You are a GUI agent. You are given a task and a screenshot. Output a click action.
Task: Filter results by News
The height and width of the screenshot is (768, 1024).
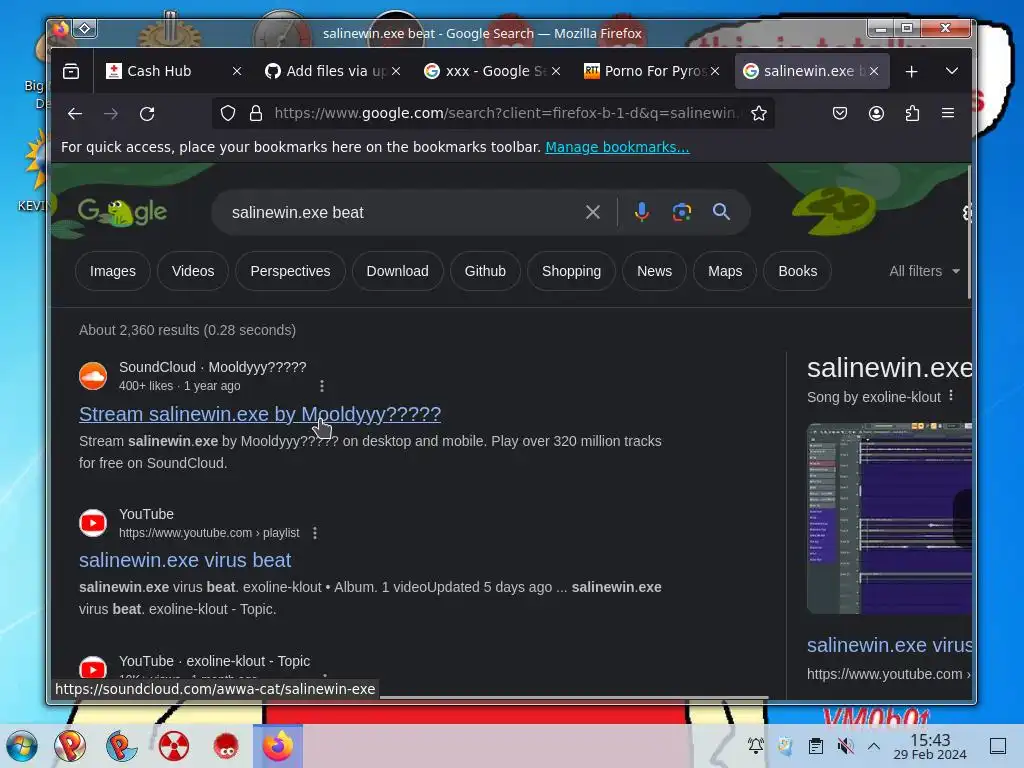coord(654,271)
